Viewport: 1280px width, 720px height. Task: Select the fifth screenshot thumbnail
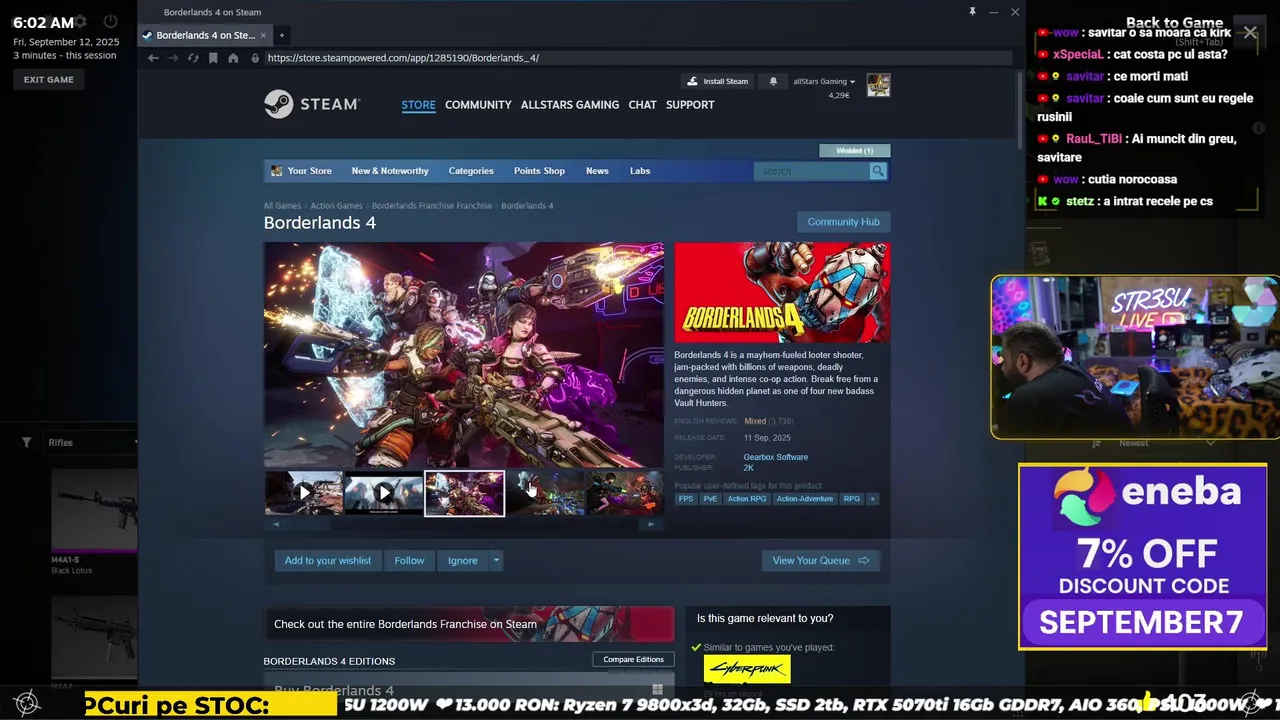(x=625, y=493)
